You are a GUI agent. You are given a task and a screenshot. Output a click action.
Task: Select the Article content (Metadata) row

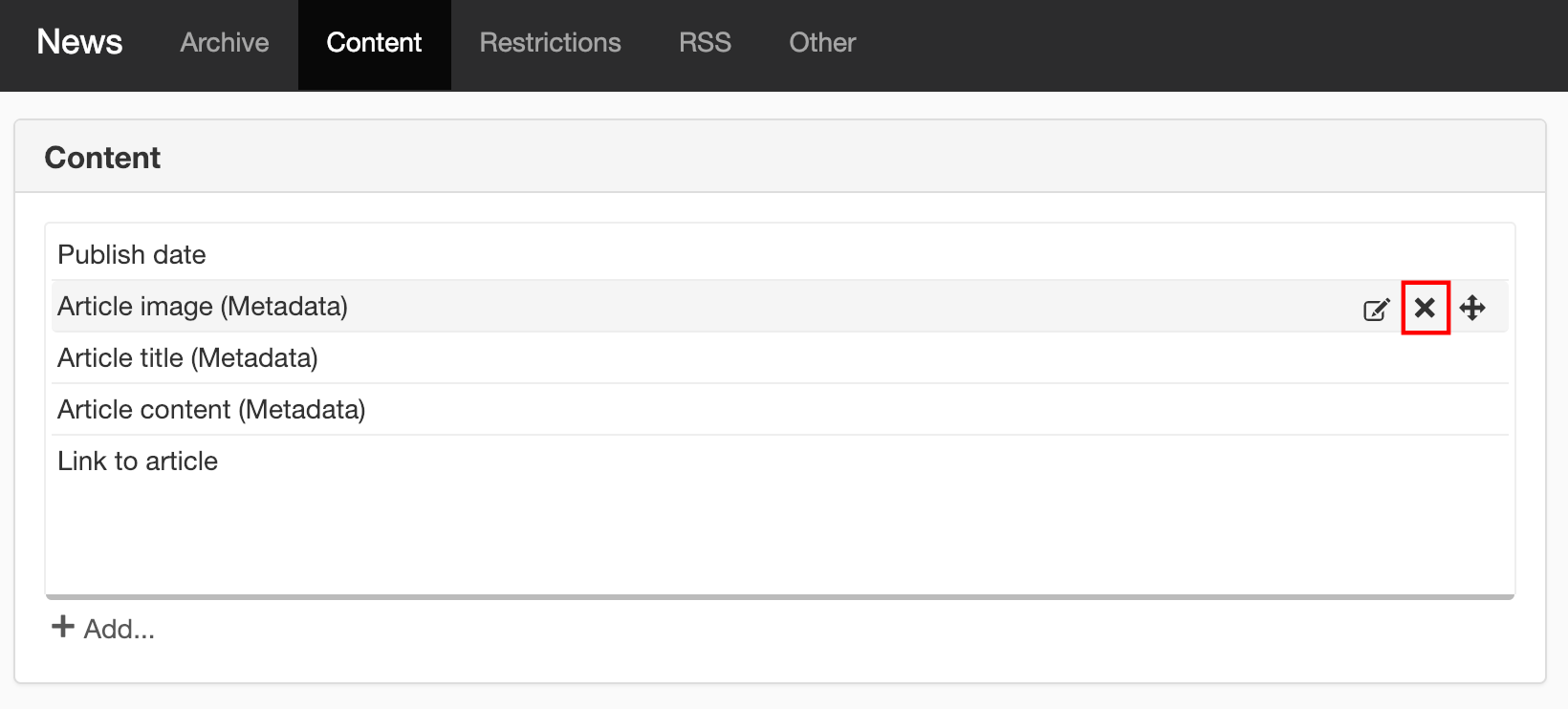pos(780,409)
